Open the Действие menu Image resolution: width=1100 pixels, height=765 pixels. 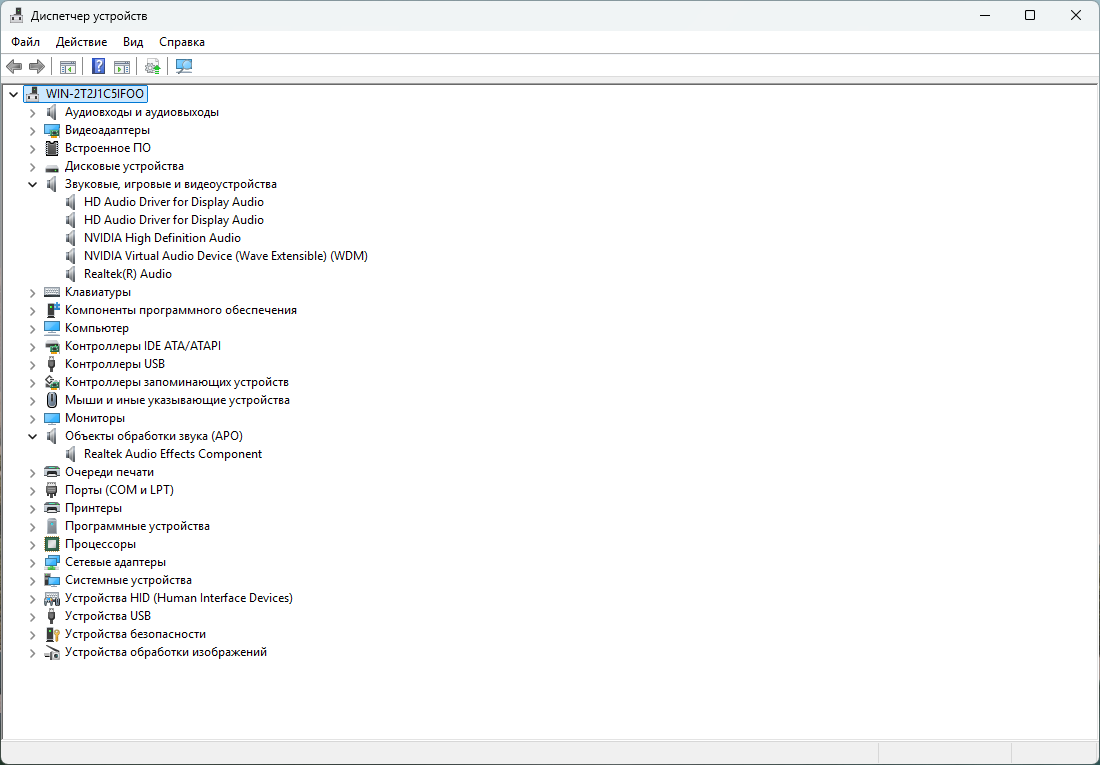pos(81,42)
